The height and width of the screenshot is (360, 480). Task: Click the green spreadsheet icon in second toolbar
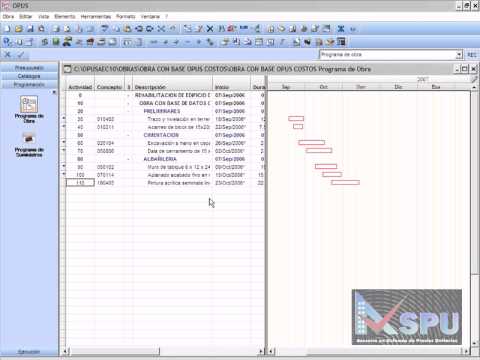coord(56,42)
